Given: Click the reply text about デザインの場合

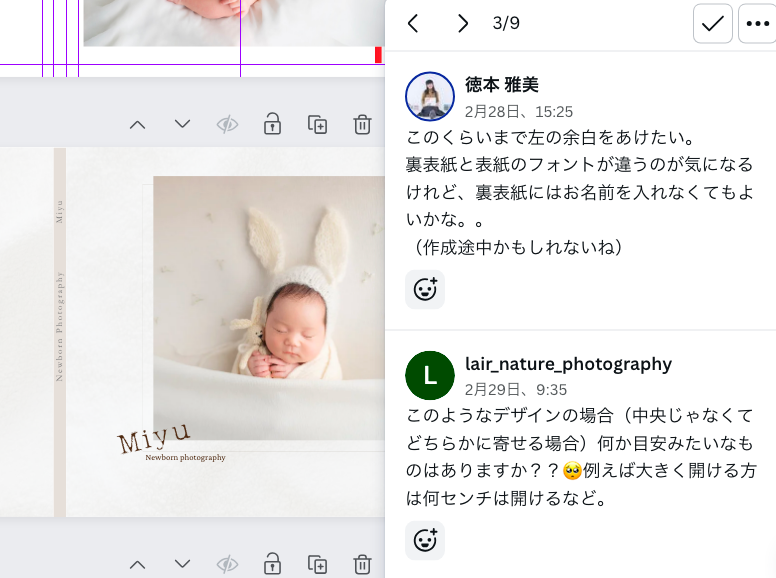Looking at the screenshot, I should [x=581, y=457].
